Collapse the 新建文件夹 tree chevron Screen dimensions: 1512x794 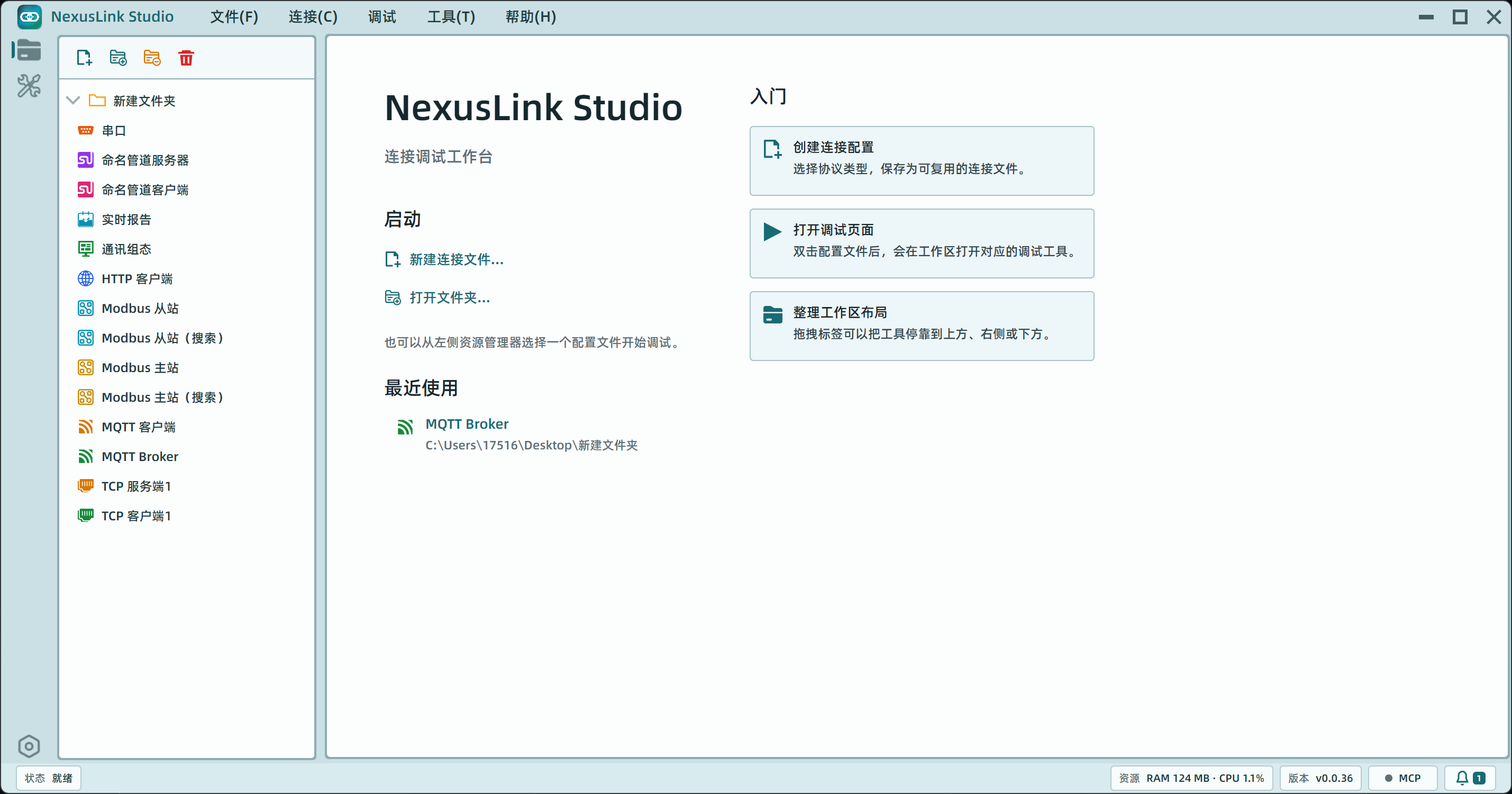pyautogui.click(x=73, y=101)
